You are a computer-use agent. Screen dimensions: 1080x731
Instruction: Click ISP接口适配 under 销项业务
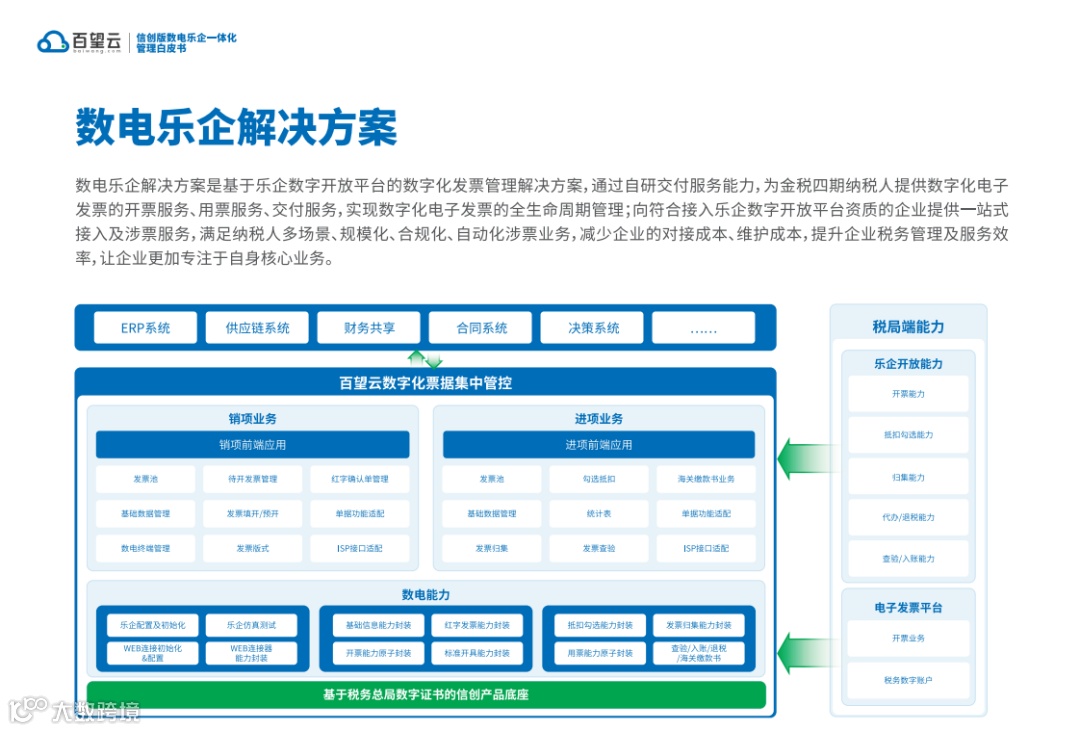(360, 548)
